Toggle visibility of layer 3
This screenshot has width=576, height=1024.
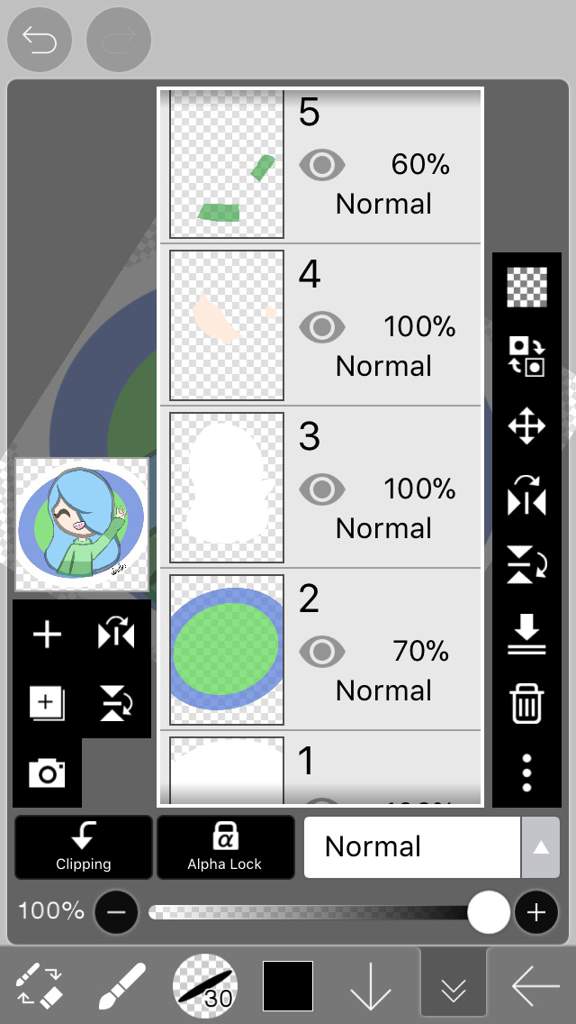pyautogui.click(x=322, y=489)
